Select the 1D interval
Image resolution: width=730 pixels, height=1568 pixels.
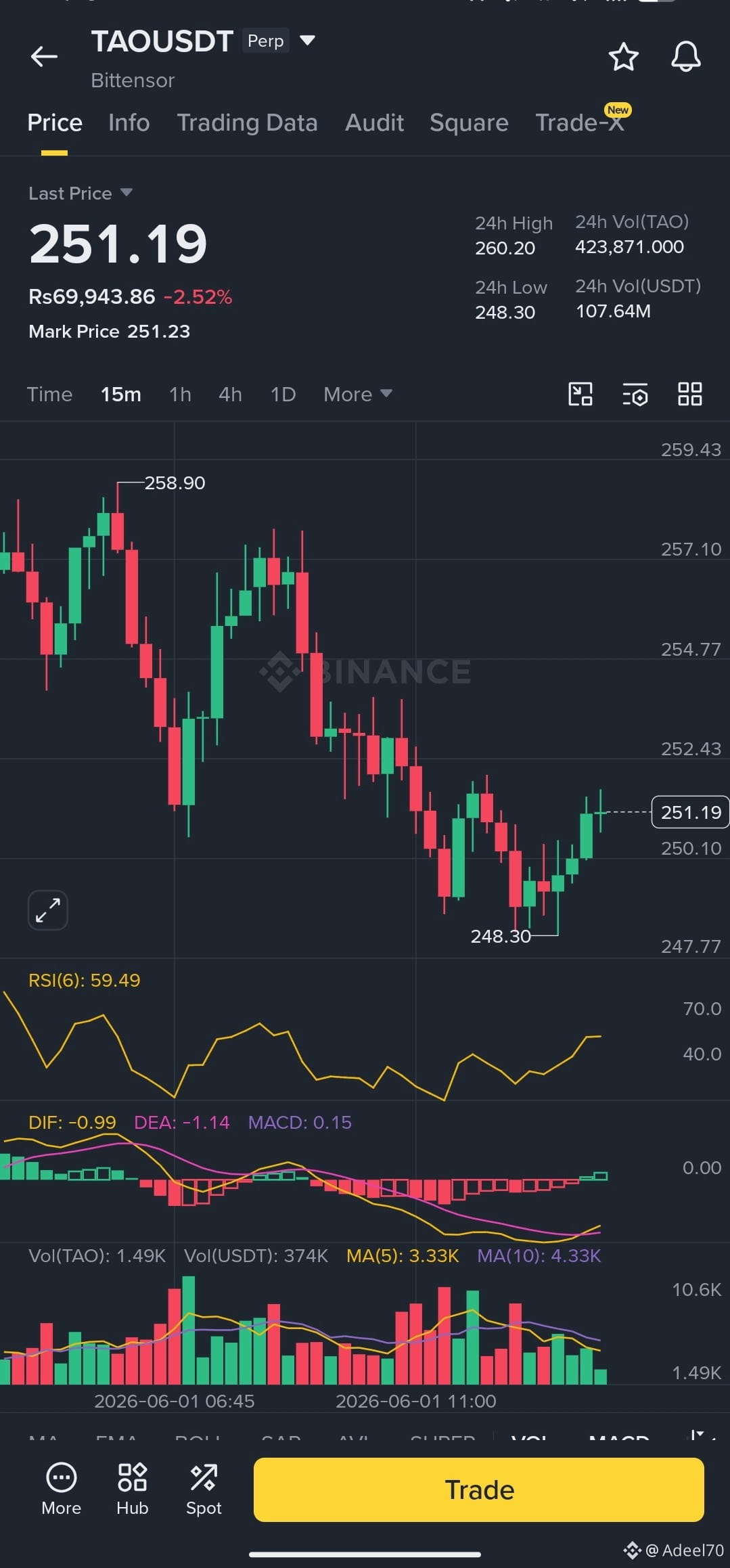[x=283, y=394]
